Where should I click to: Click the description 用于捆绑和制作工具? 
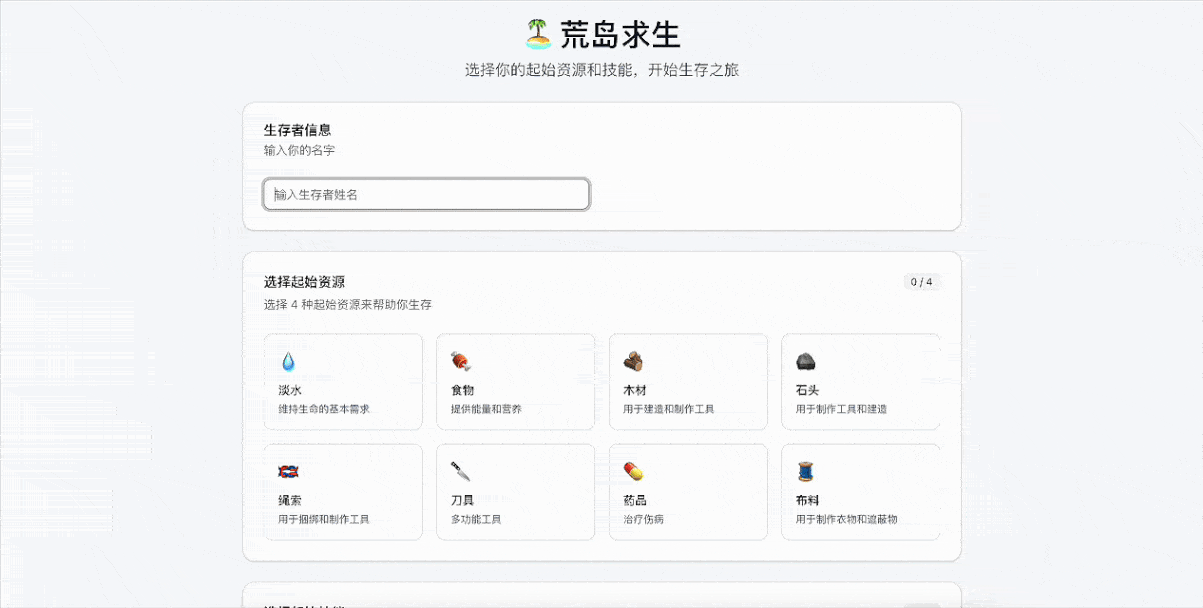coord(324,519)
